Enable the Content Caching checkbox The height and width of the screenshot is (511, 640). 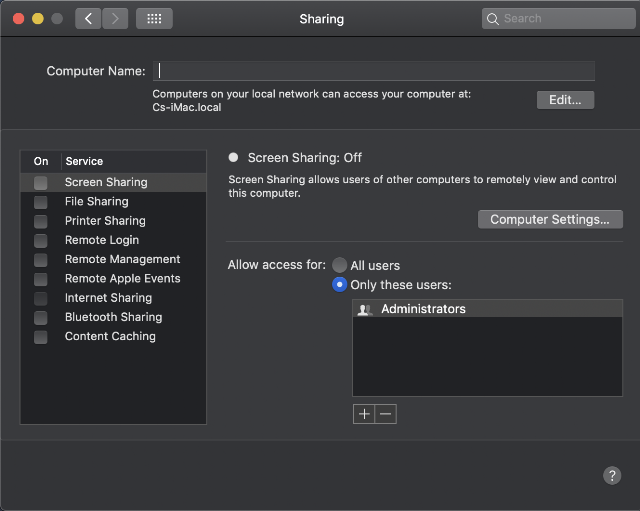click(41, 337)
